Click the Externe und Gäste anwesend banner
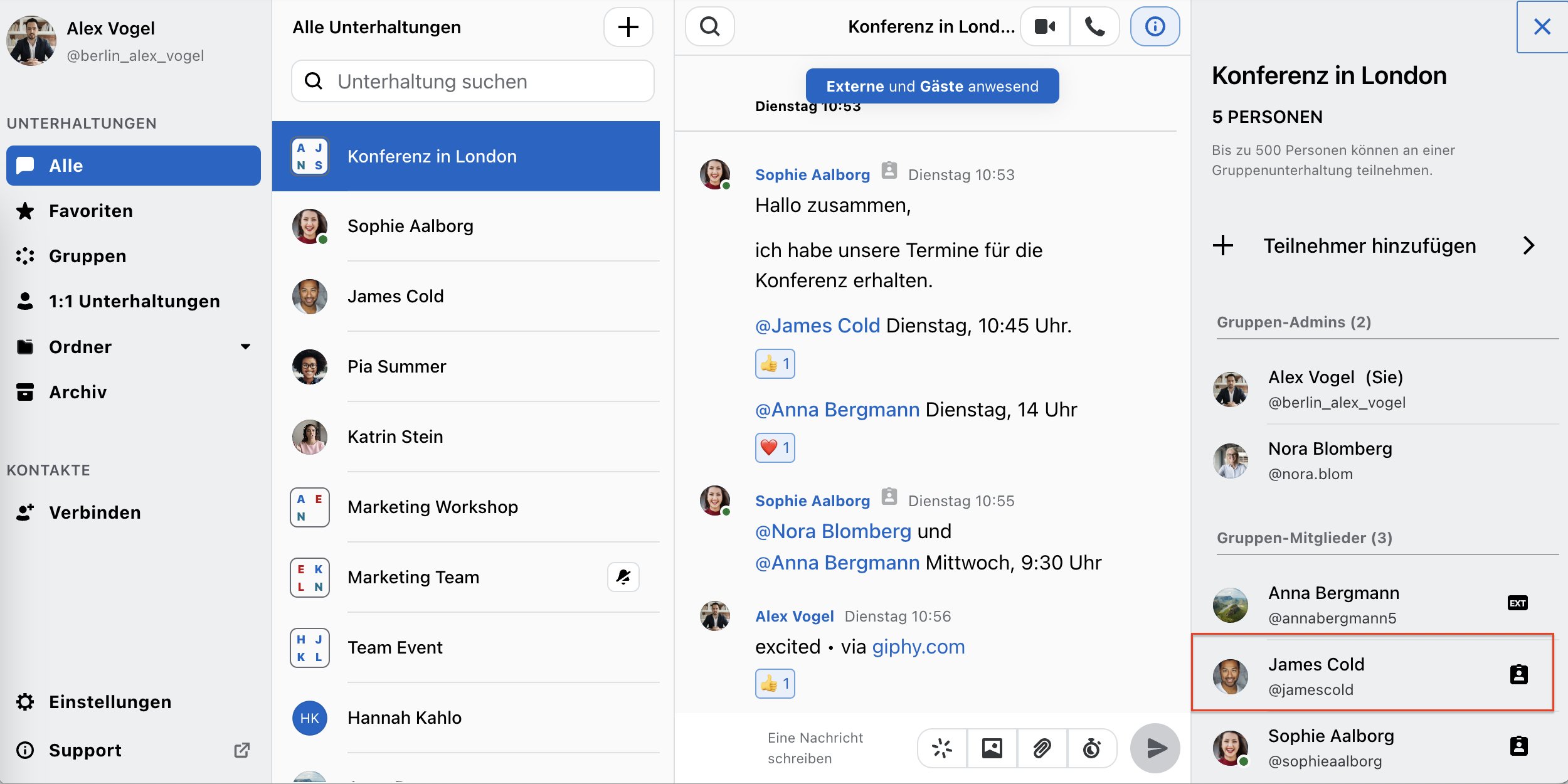The image size is (1568, 784). pos(932,86)
